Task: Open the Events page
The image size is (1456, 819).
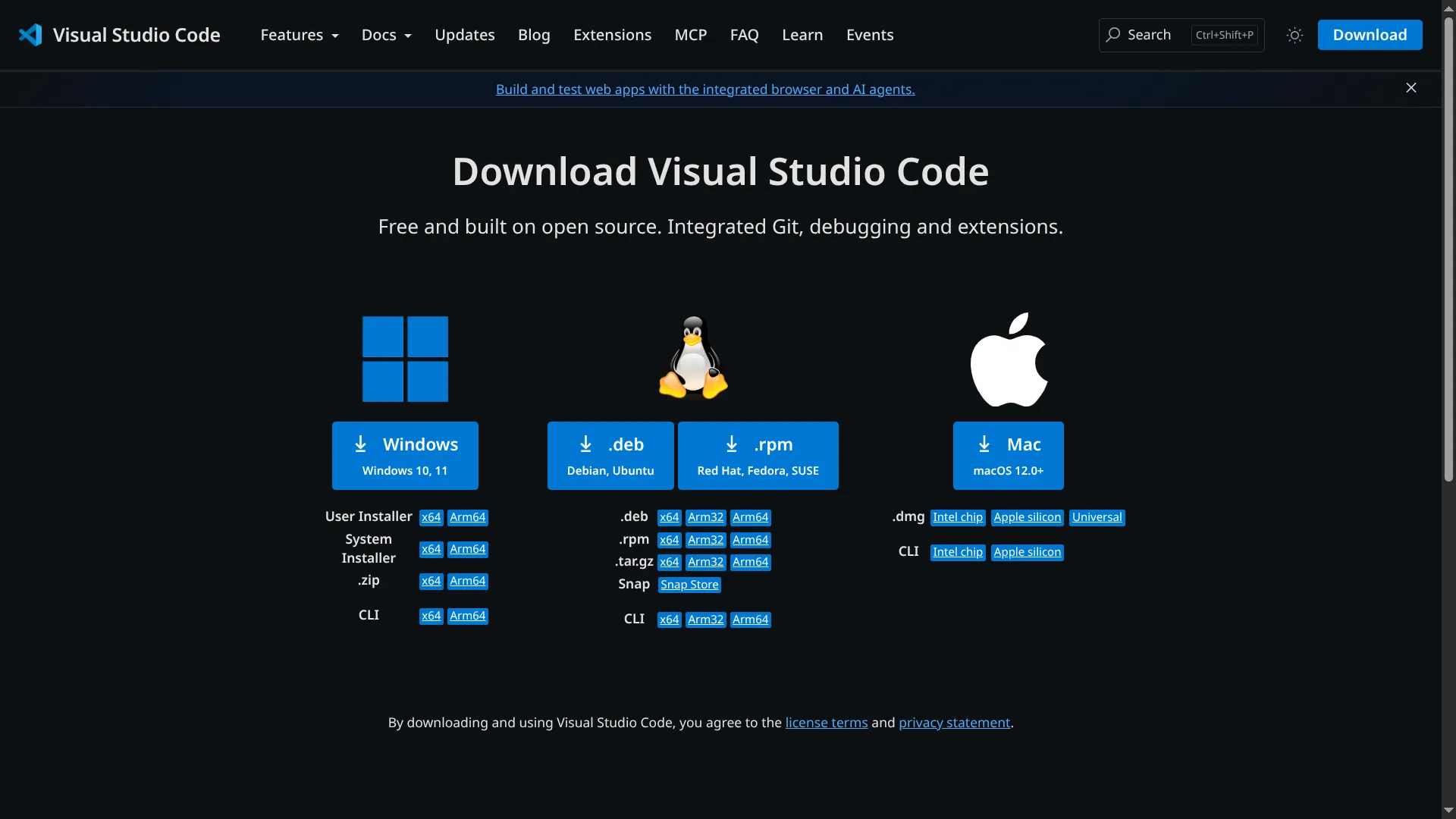Action: click(x=870, y=35)
